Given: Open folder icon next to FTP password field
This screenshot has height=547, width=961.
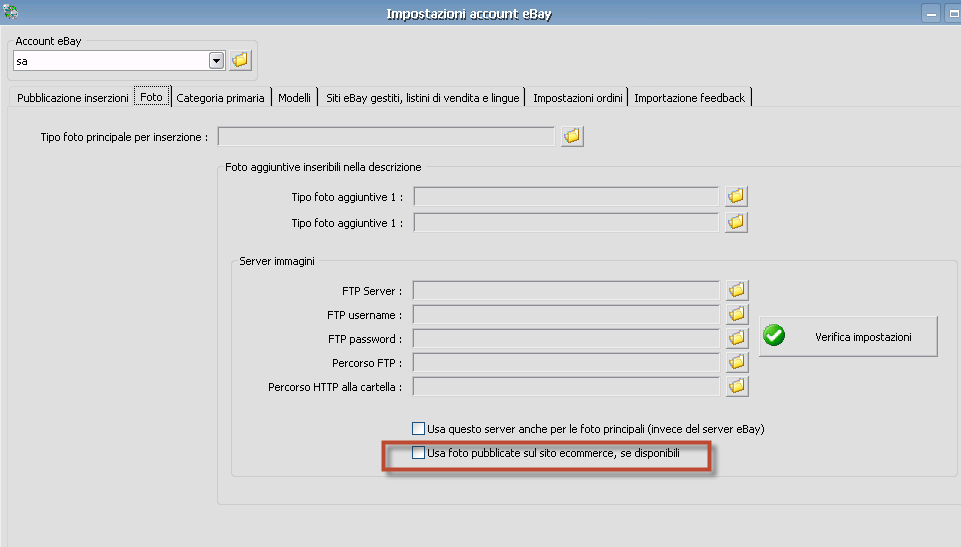Looking at the screenshot, I should point(737,338).
